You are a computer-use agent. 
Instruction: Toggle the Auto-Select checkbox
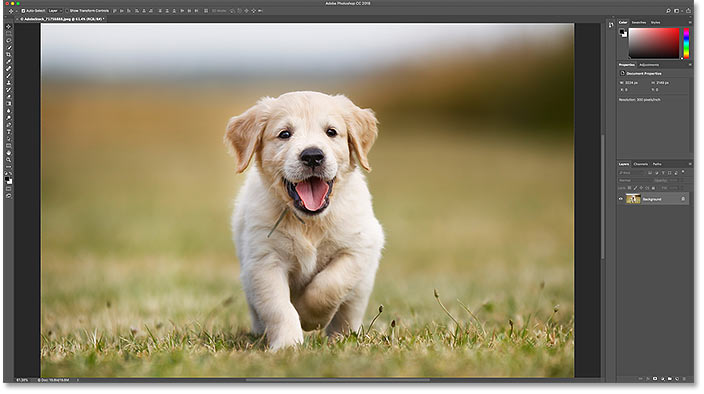(x=23, y=10)
